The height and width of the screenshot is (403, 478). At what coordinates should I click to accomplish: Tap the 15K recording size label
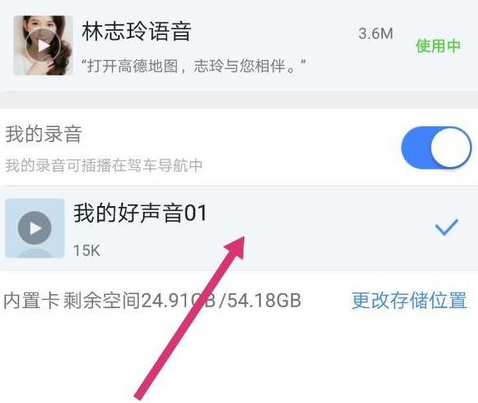pos(87,250)
